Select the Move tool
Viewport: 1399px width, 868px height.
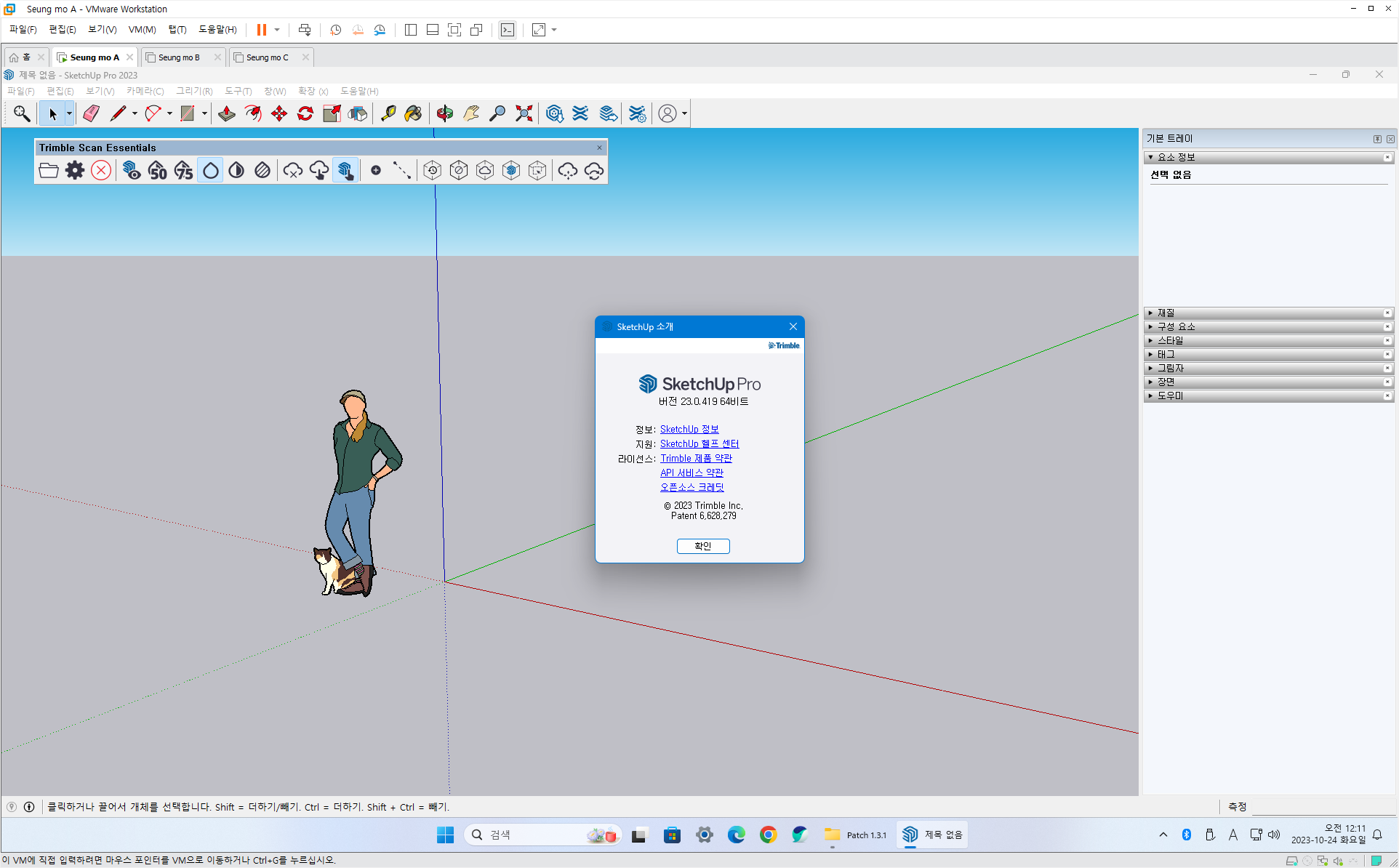pyautogui.click(x=279, y=113)
